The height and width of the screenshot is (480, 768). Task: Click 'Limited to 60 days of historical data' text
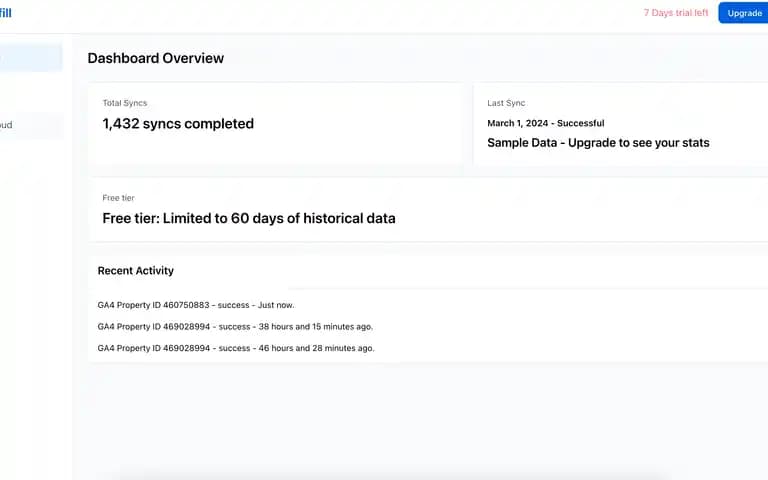click(279, 218)
